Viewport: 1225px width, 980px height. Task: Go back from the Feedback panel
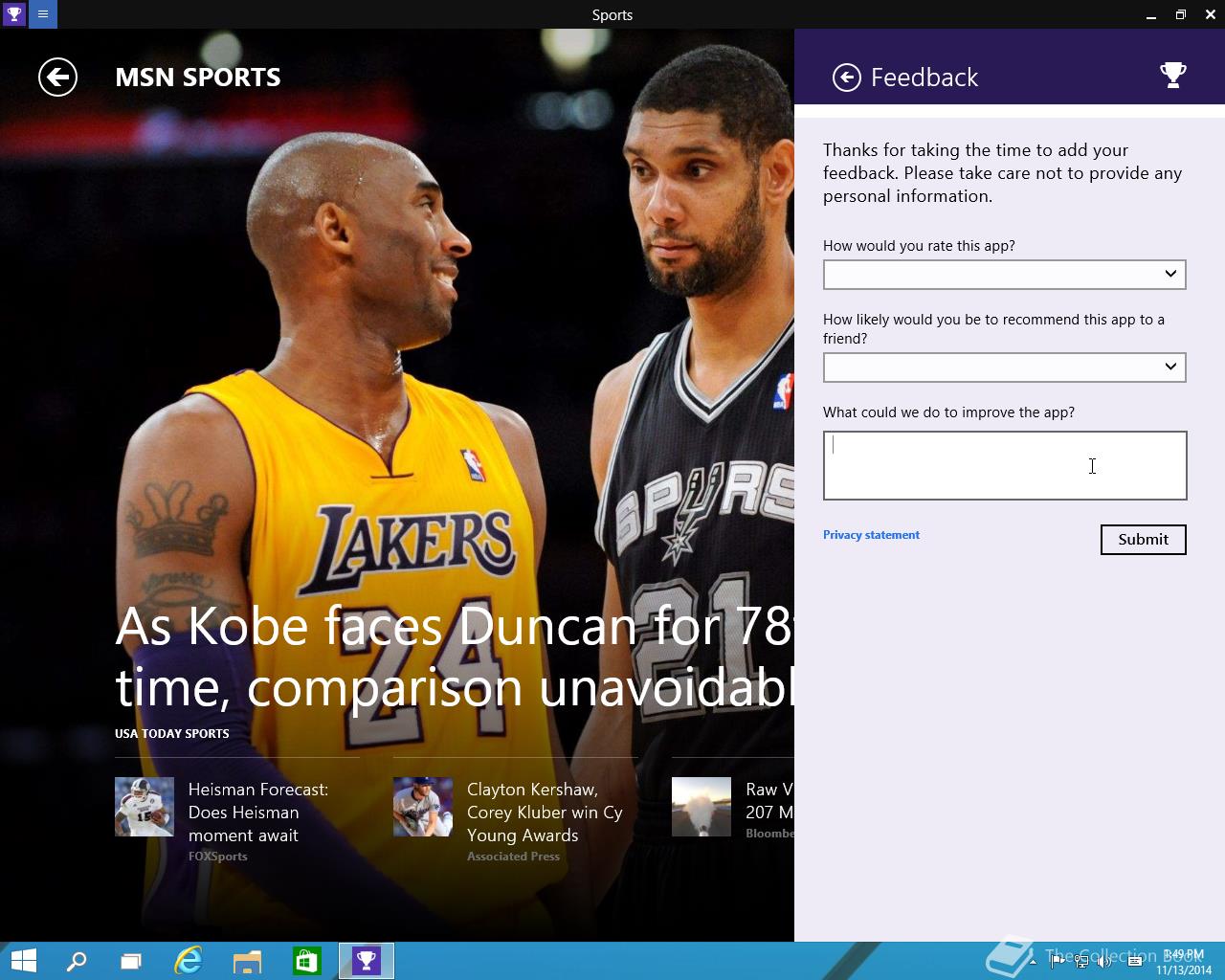(846, 78)
